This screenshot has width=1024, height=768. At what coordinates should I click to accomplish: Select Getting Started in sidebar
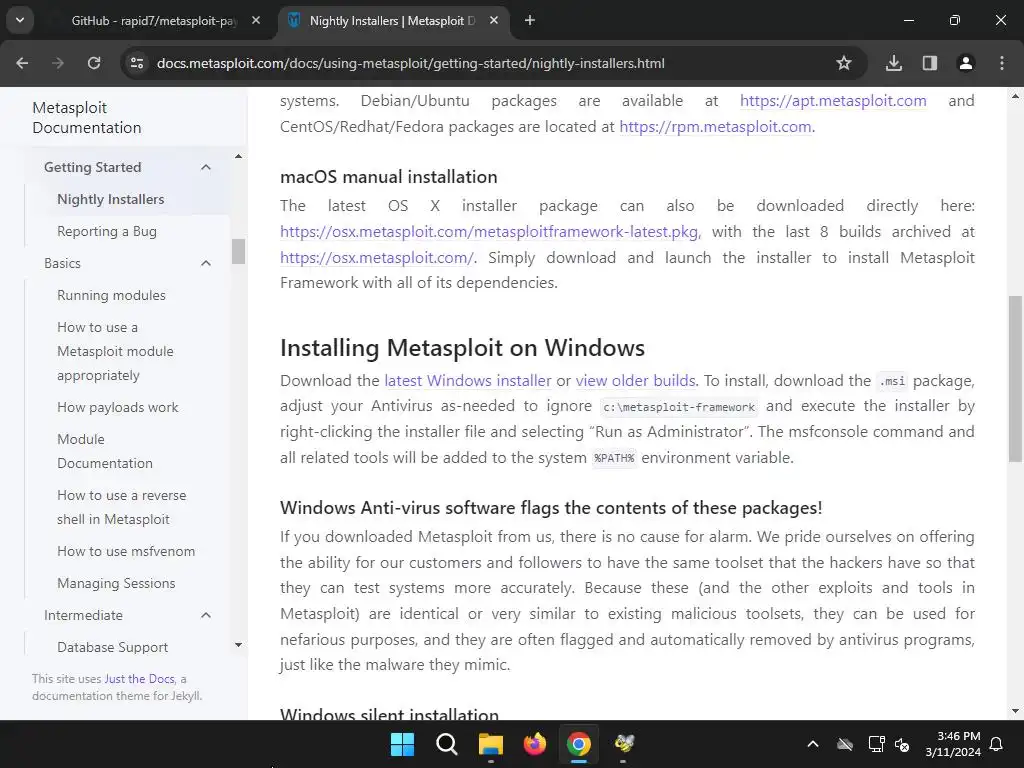pyautogui.click(x=93, y=167)
